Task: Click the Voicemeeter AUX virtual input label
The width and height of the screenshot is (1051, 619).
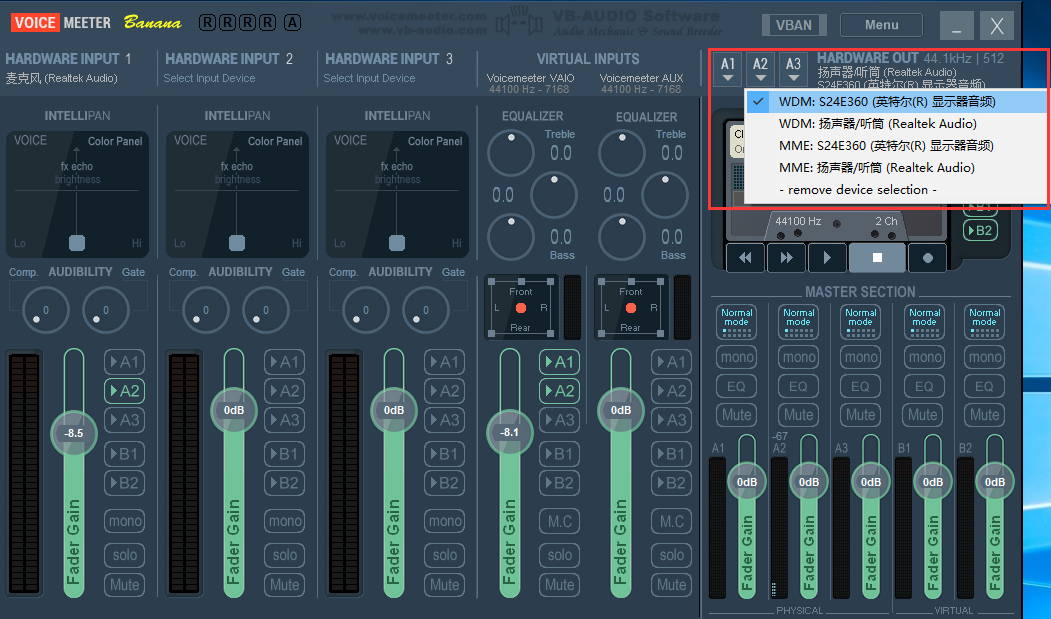Action: [641, 78]
